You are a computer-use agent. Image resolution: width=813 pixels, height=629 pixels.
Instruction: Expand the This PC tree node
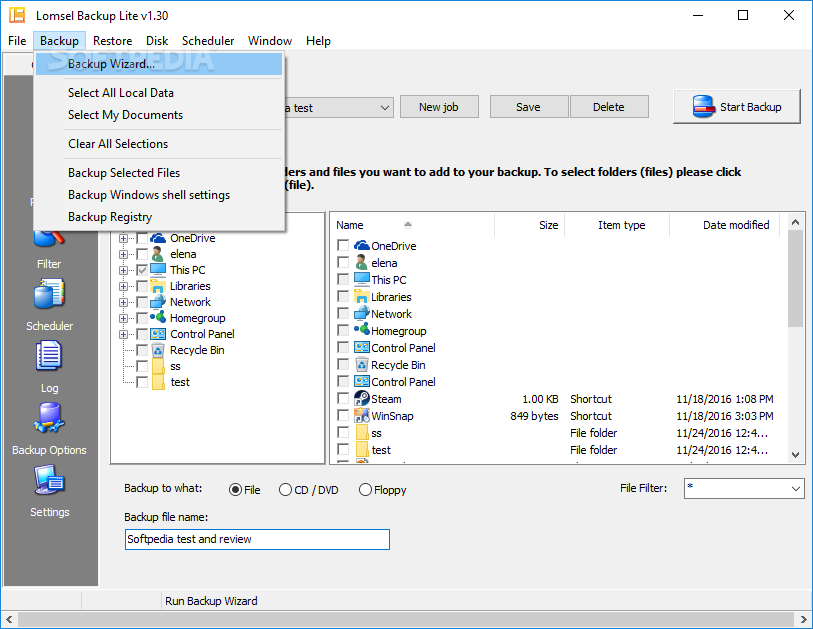click(123, 270)
